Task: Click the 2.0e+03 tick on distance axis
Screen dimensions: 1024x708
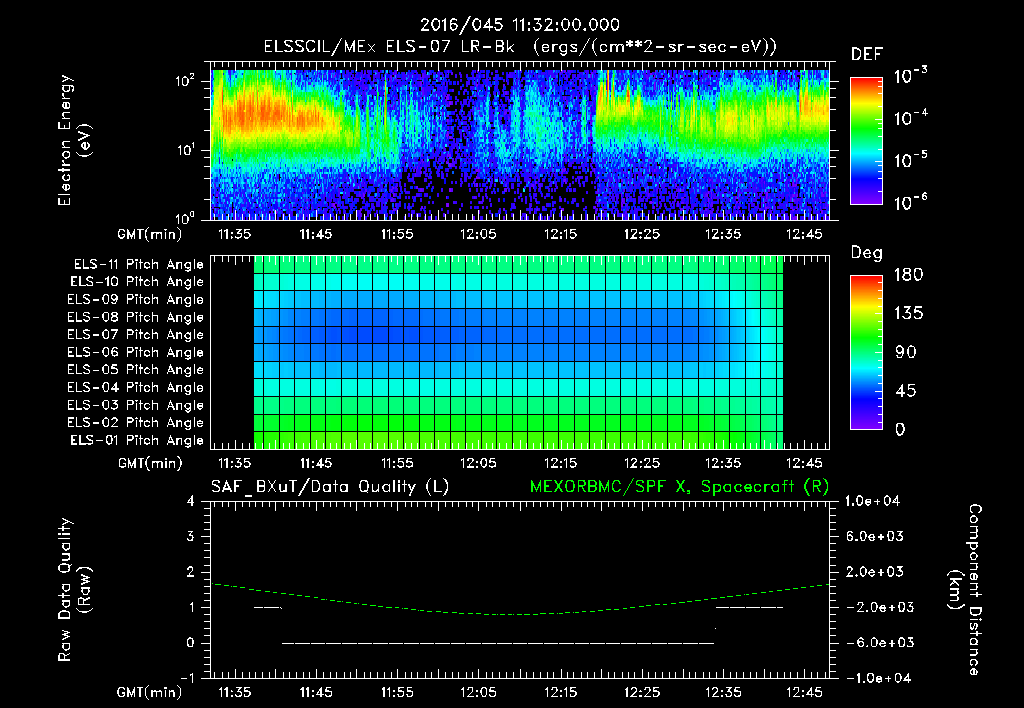Action: tap(875, 571)
